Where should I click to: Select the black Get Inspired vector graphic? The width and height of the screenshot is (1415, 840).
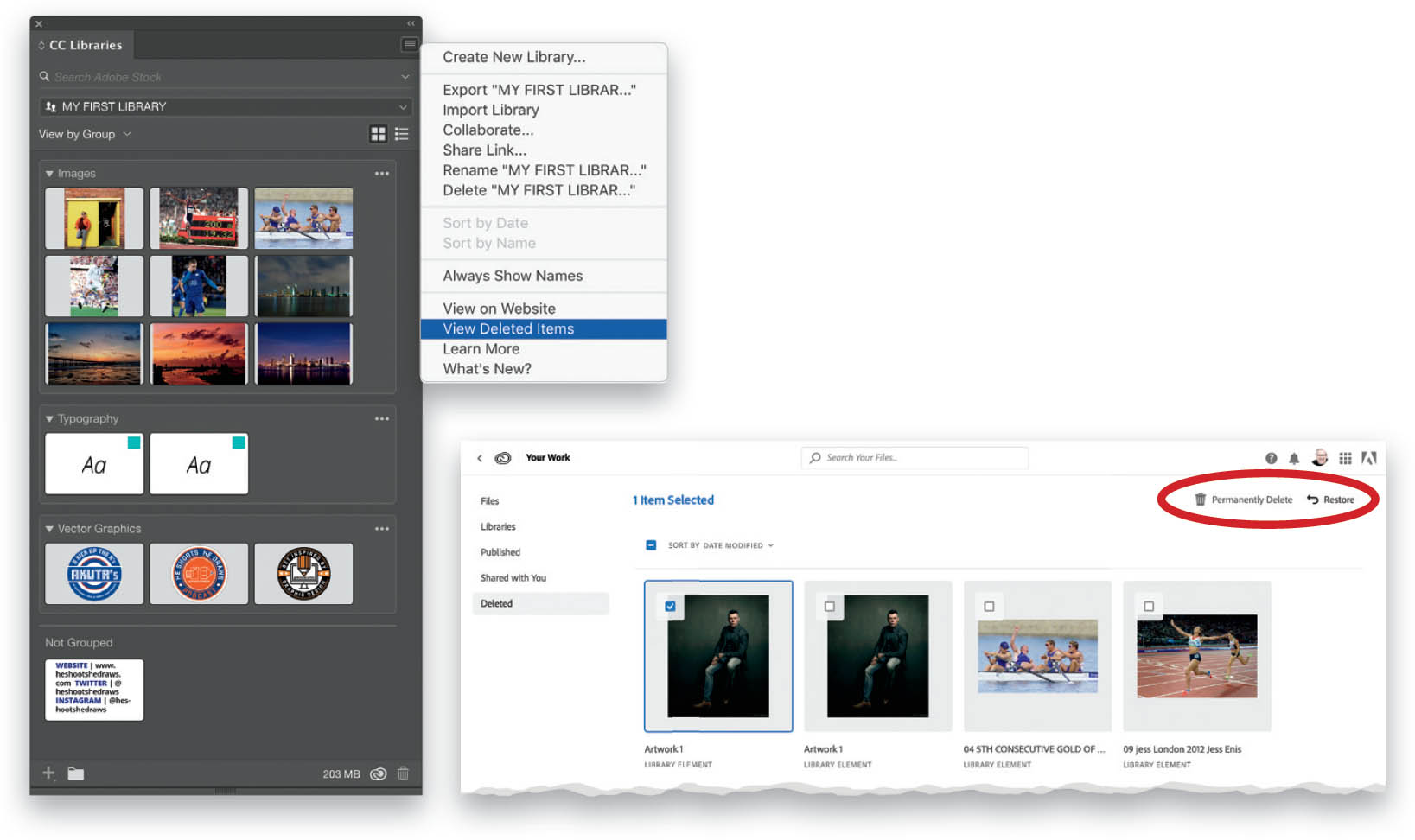303,574
